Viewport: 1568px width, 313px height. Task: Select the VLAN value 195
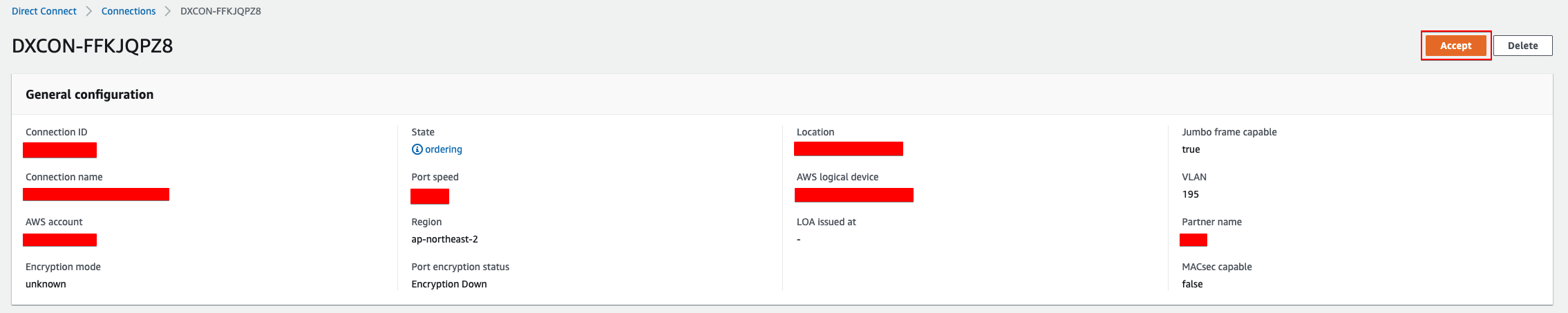(1191, 194)
